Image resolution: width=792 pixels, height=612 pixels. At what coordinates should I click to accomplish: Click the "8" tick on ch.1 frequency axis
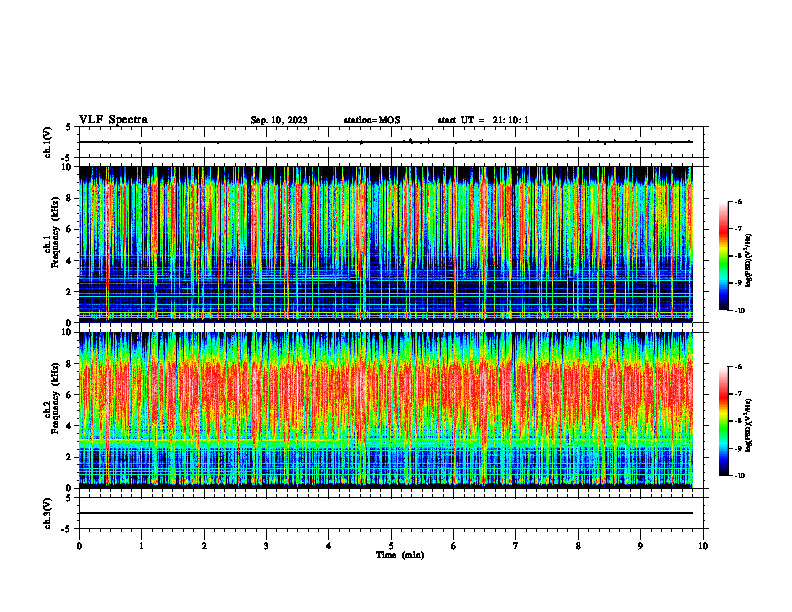70,198
